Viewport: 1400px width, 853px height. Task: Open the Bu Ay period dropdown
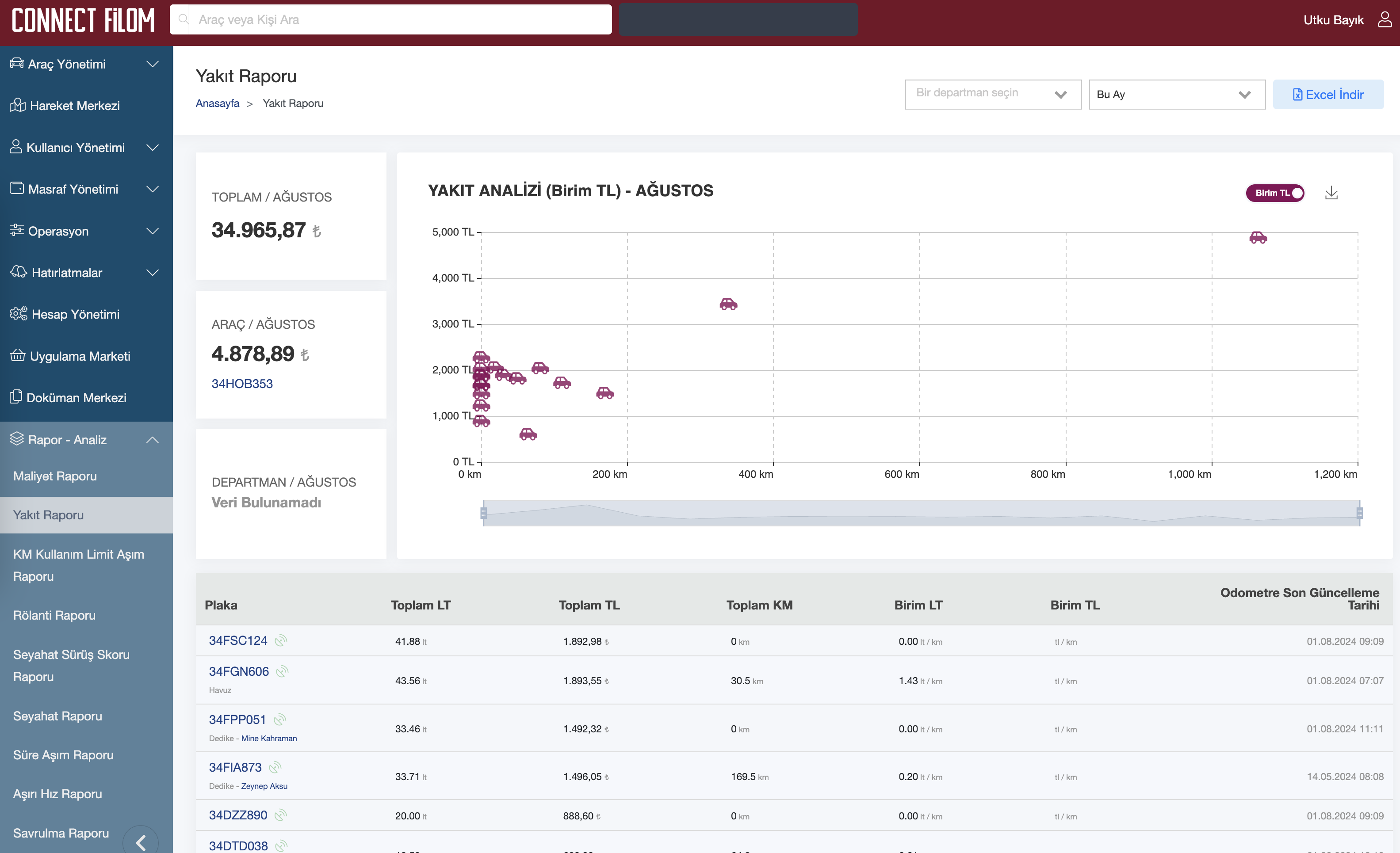[x=1176, y=94]
